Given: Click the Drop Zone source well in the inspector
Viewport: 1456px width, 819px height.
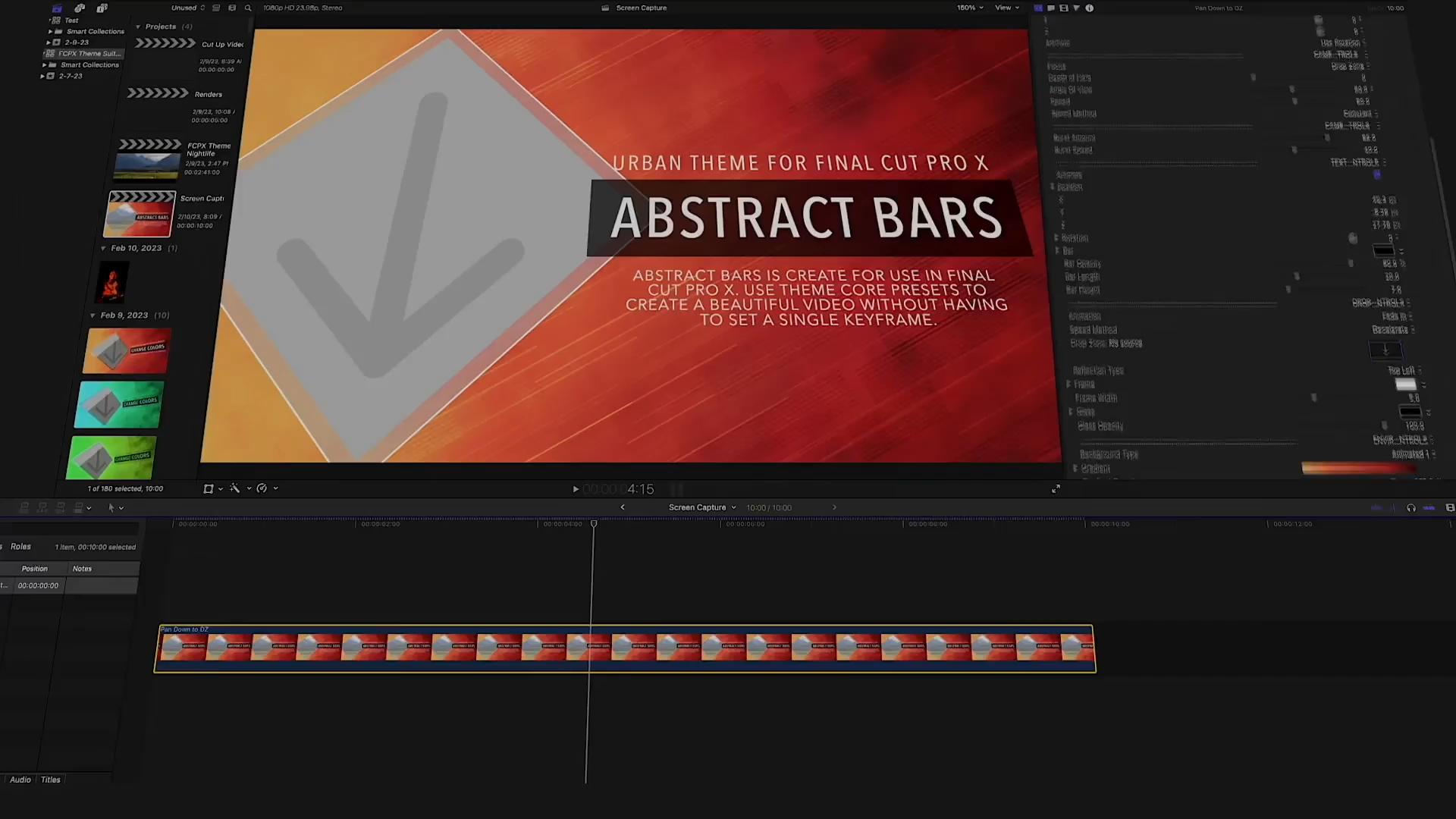Looking at the screenshot, I should click(x=1385, y=350).
